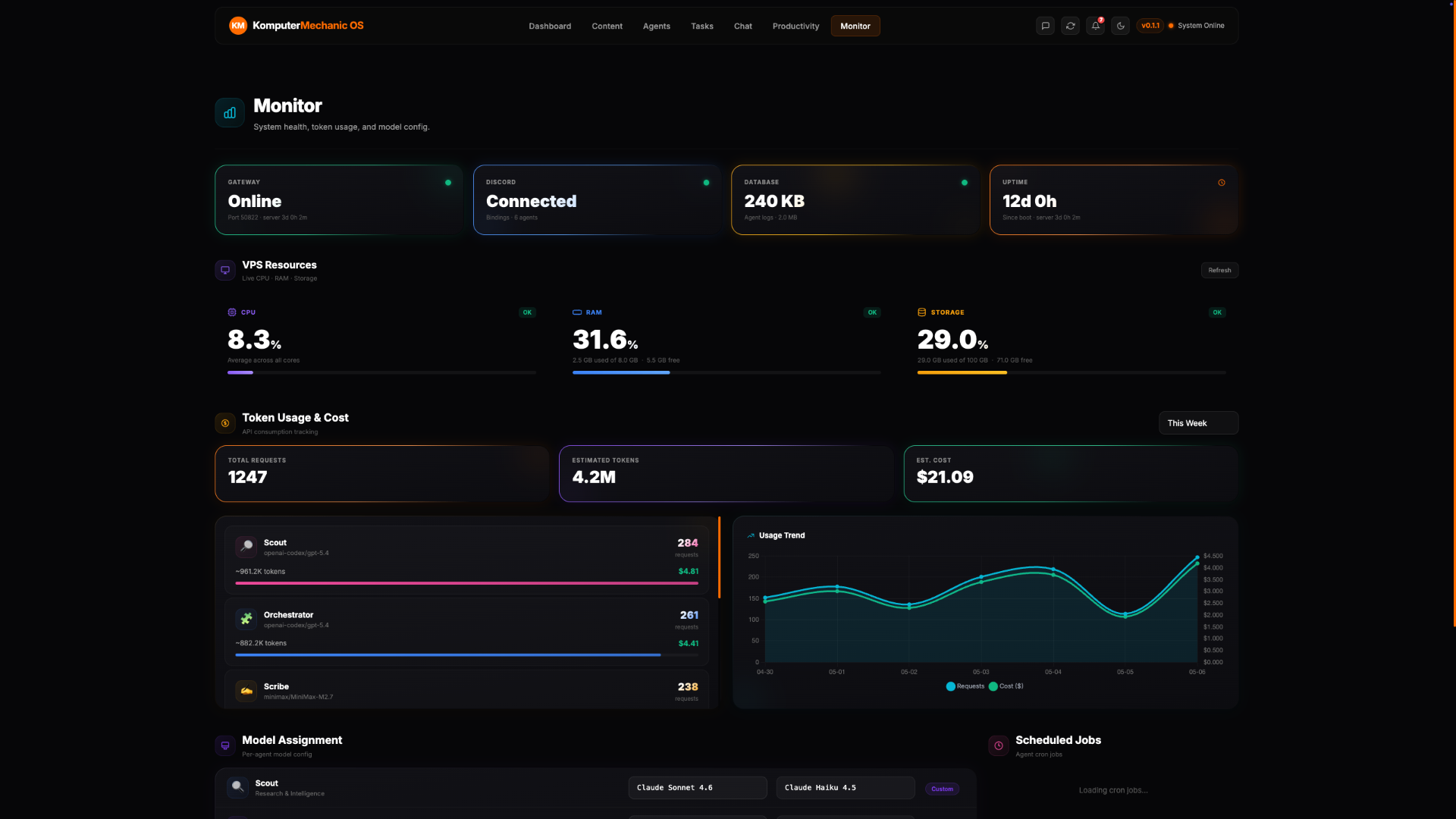The image size is (1456, 819).
Task: Click the v0.1.1 version badge
Action: [x=1150, y=26]
